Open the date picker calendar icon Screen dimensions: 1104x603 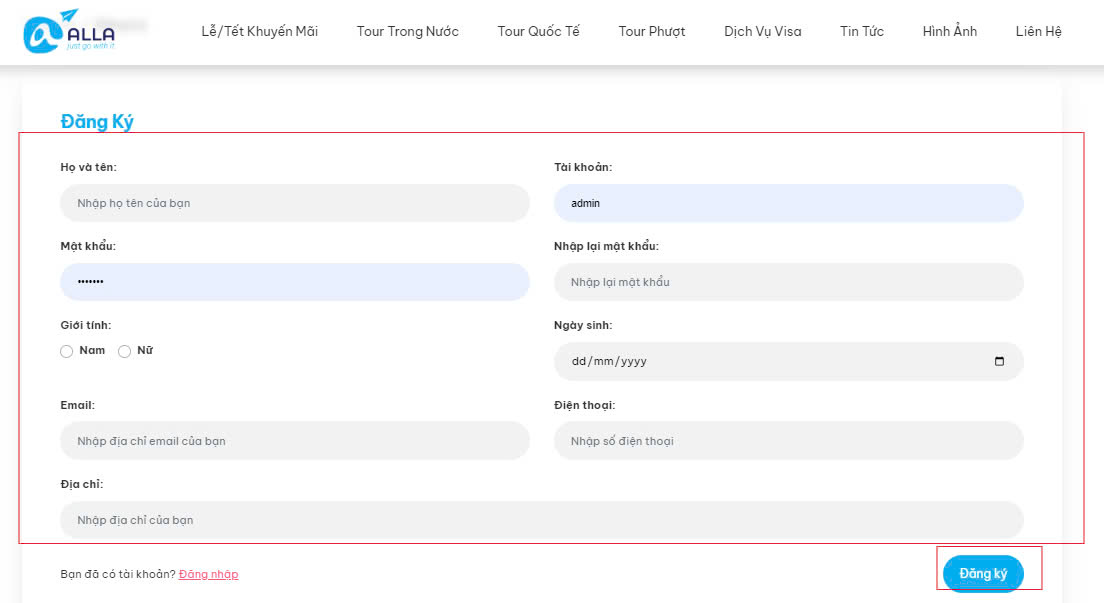pyautogui.click(x=999, y=361)
